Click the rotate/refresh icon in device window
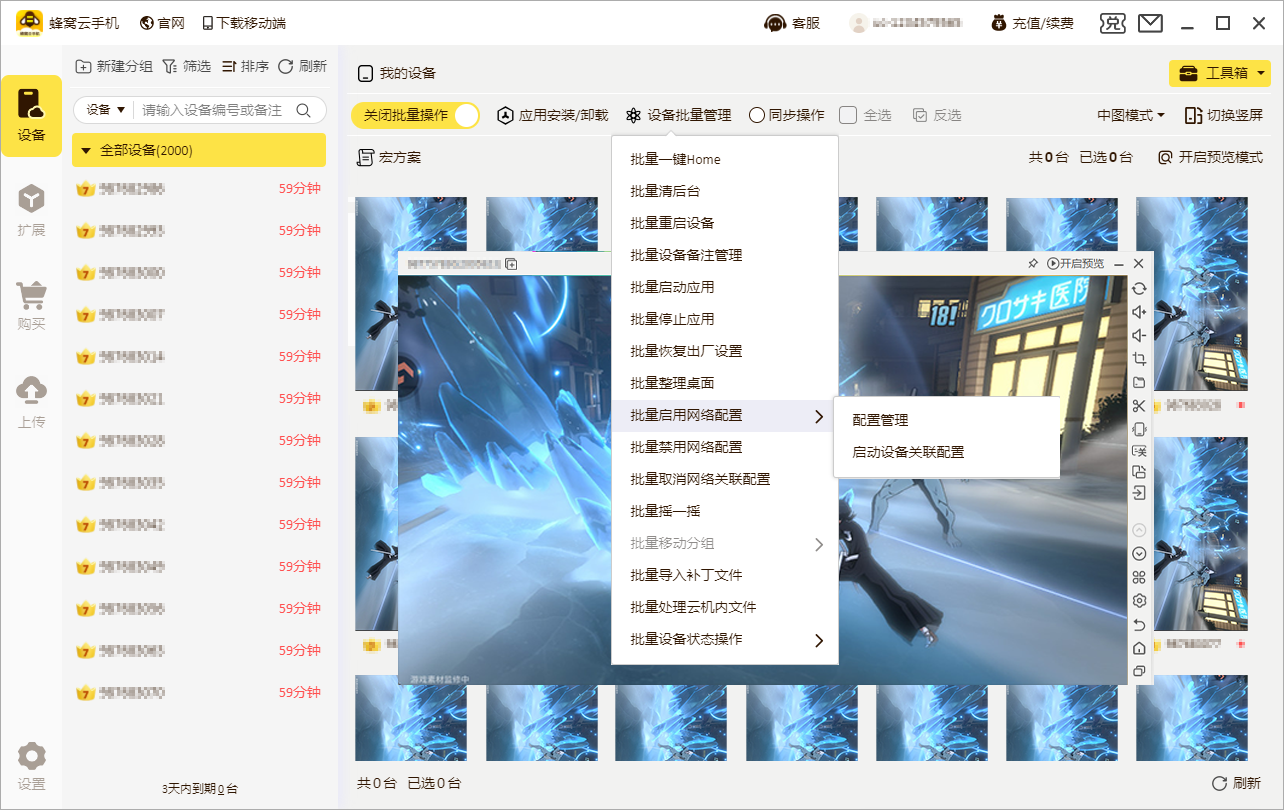The height and width of the screenshot is (810, 1284). 1138,288
